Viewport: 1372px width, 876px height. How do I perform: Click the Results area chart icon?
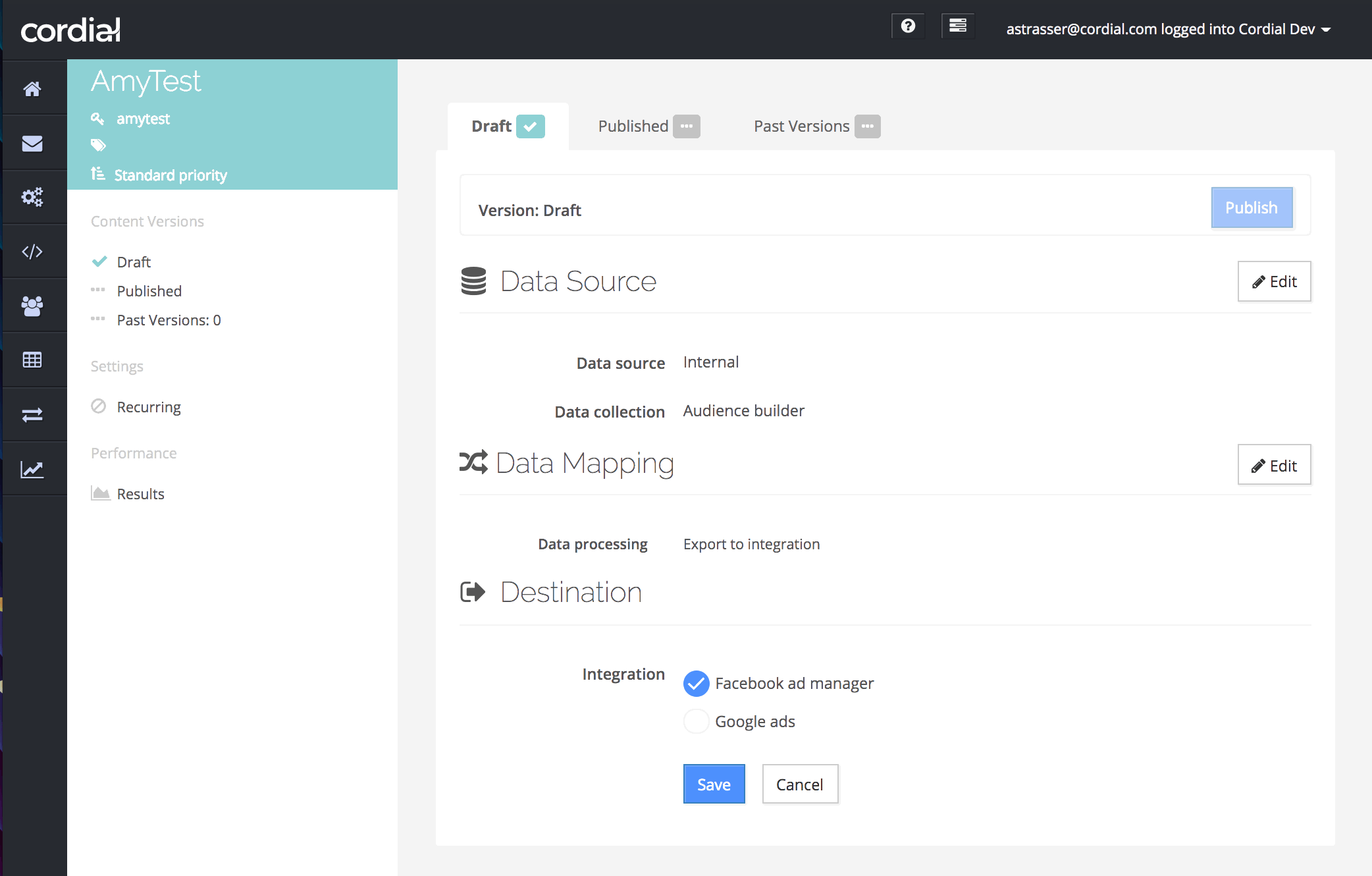click(x=101, y=493)
